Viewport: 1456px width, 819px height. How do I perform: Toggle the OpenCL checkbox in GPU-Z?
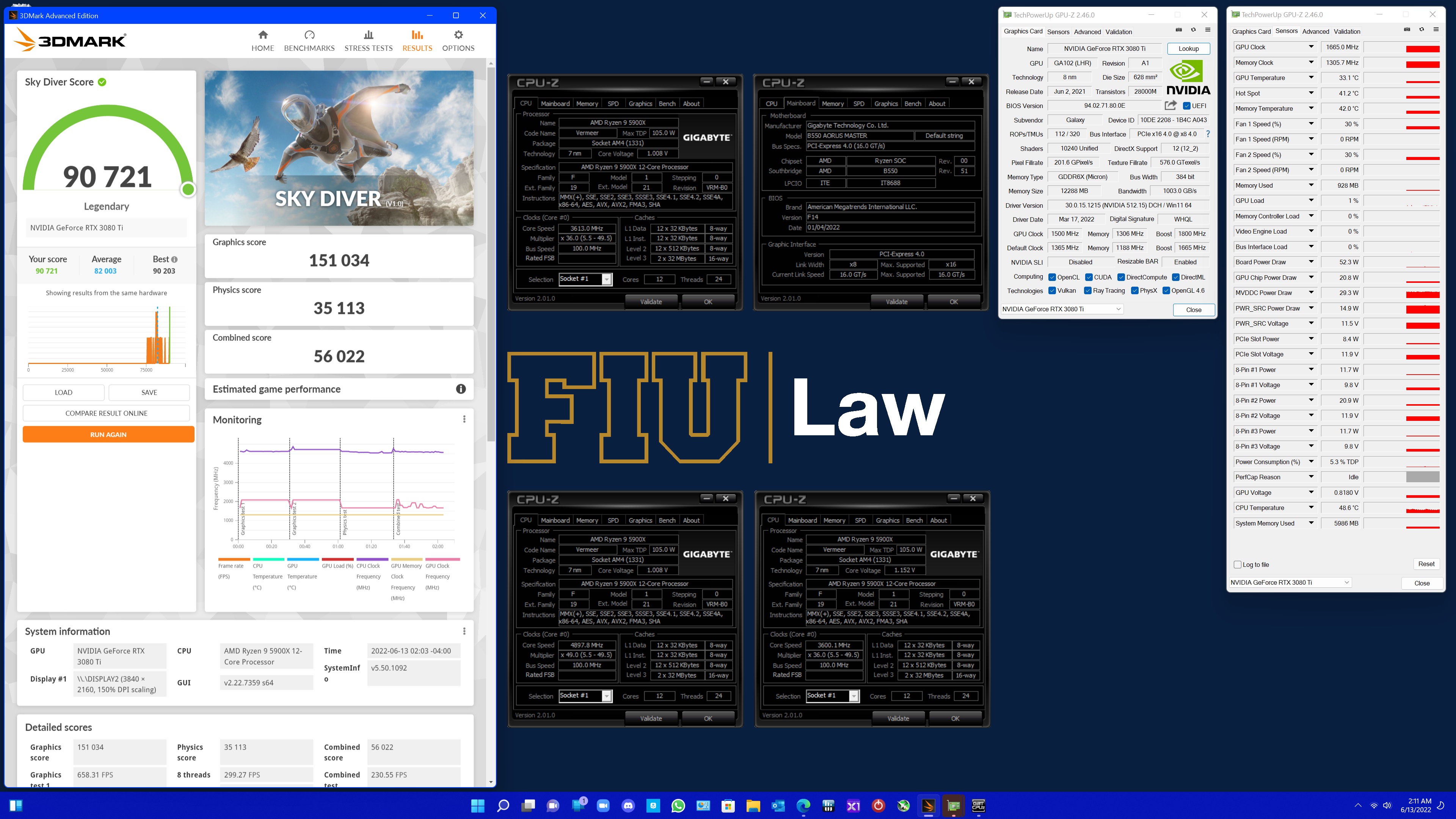[1052, 278]
